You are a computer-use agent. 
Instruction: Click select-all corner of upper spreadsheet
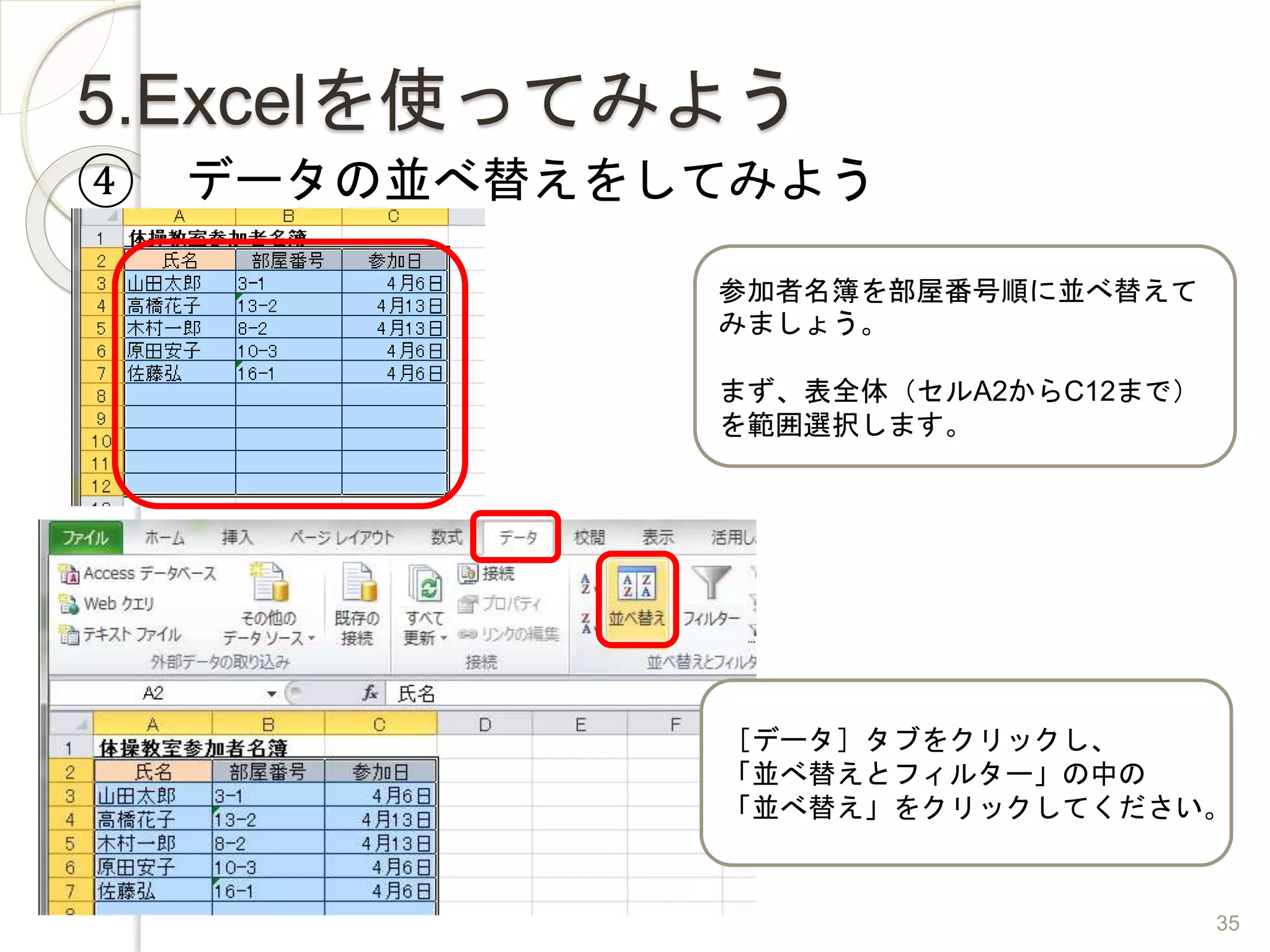[102, 216]
